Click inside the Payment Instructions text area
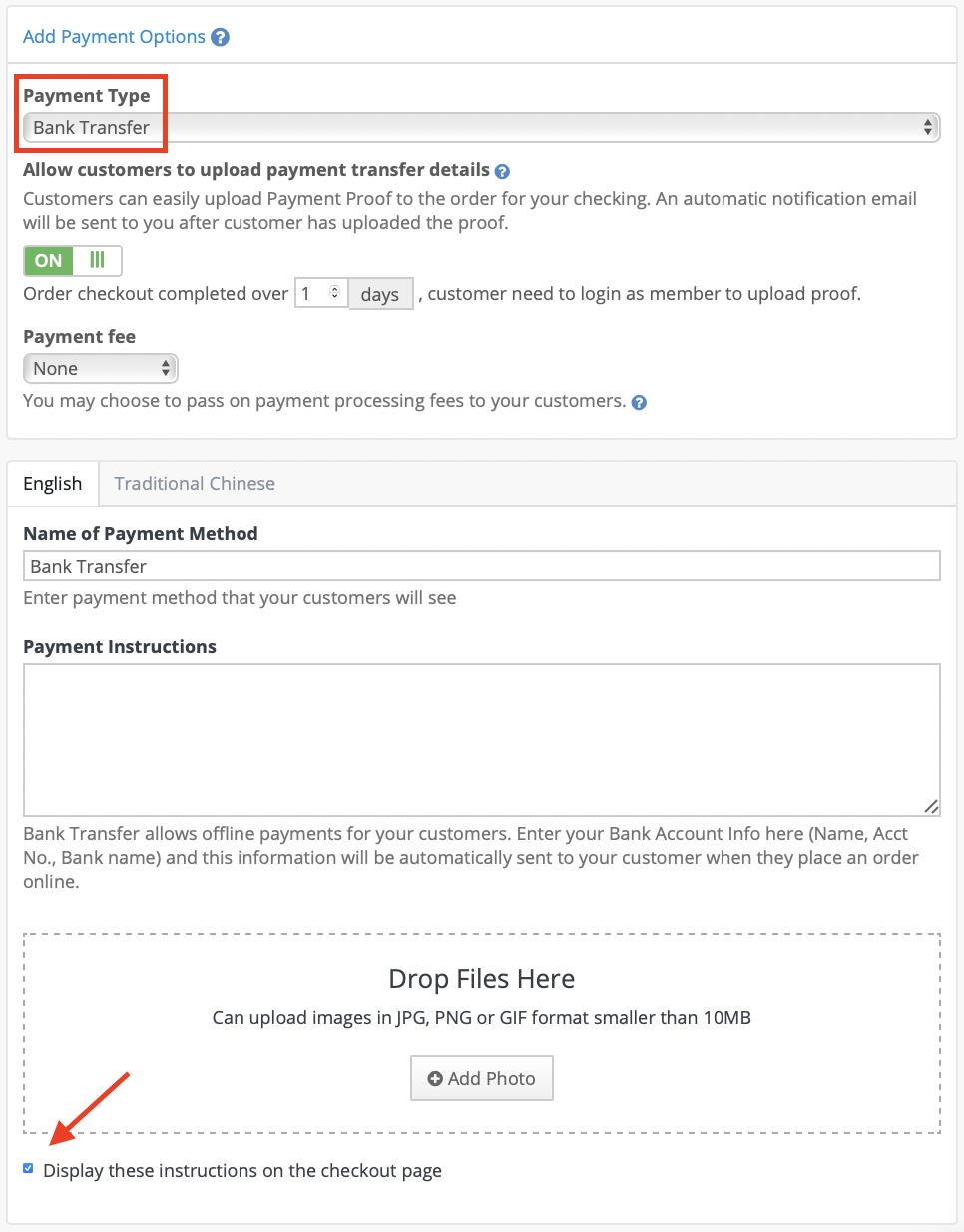The image size is (964, 1232). pos(482,740)
